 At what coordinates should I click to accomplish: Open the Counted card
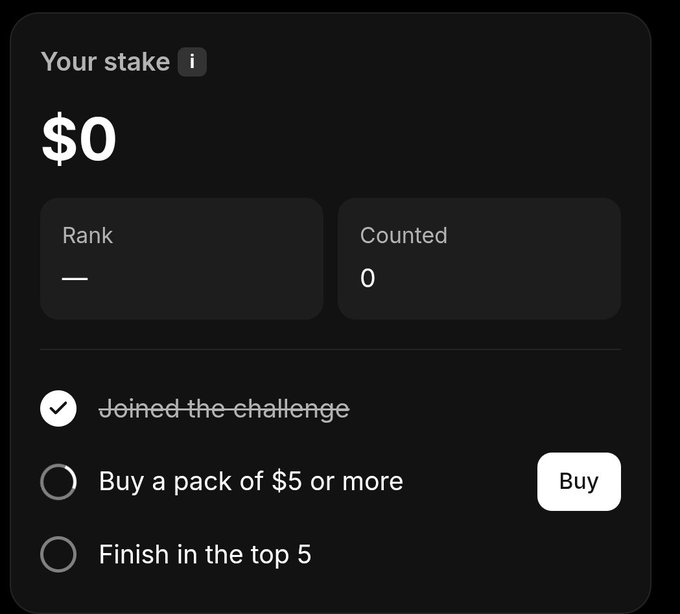[x=479, y=259]
